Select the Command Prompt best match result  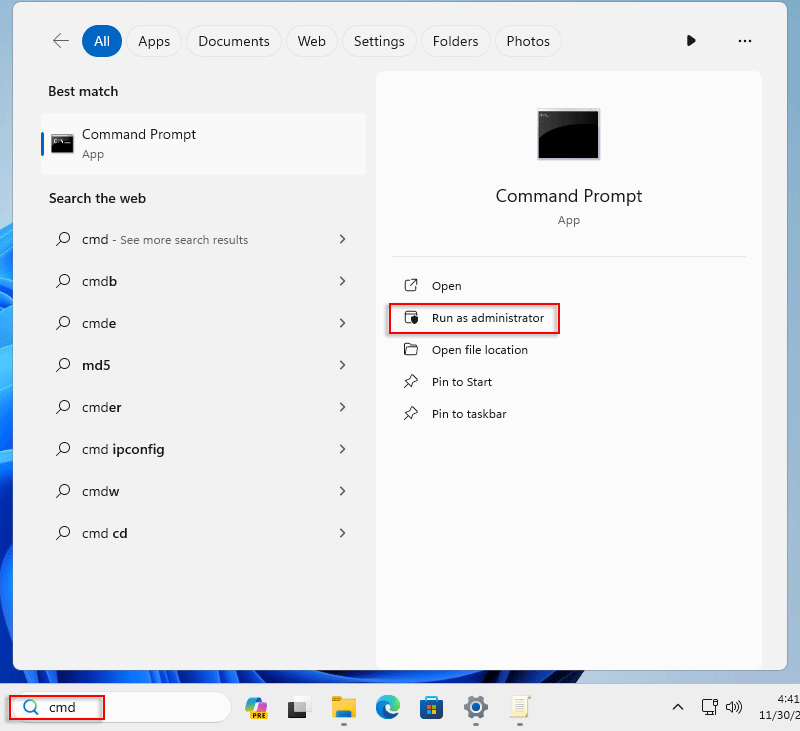(204, 144)
